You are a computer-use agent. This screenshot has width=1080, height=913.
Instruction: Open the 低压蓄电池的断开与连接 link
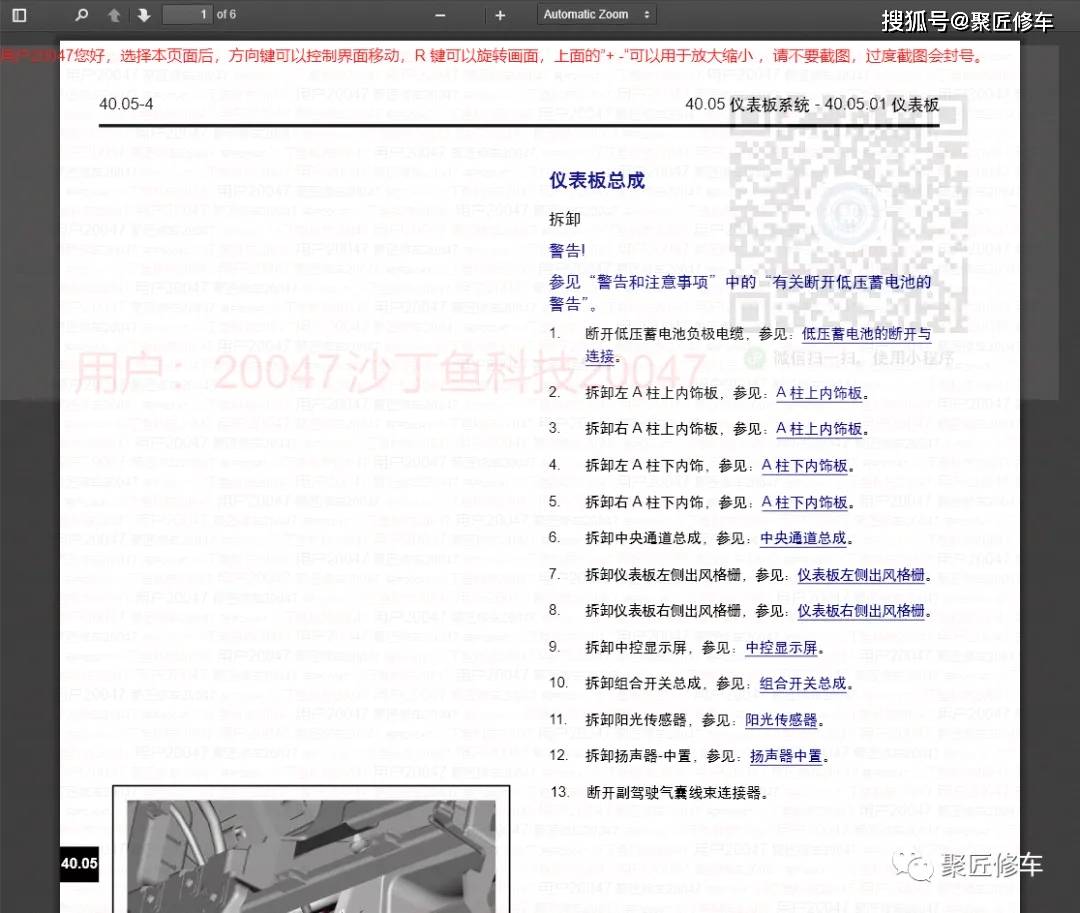pos(866,334)
